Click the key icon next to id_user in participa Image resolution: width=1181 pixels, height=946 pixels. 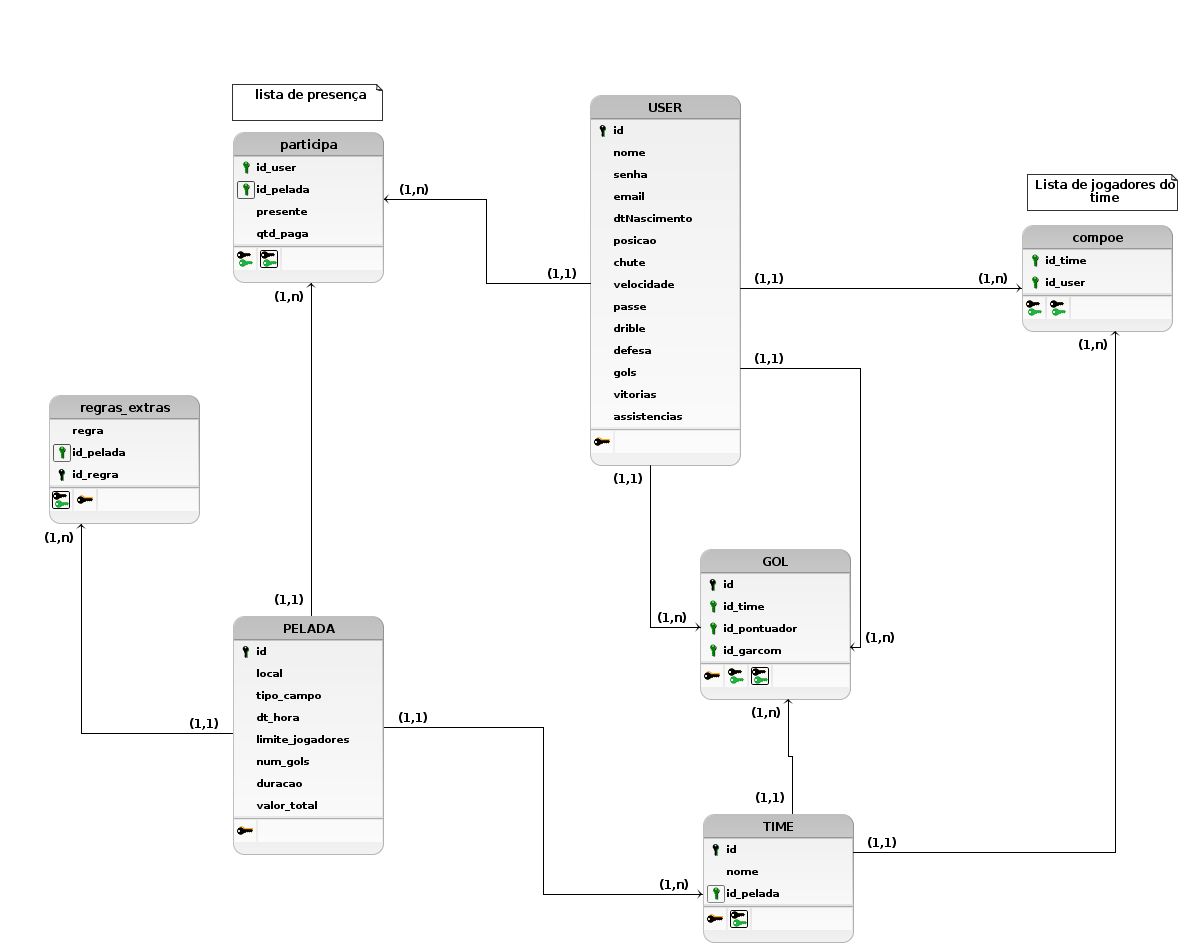point(246,168)
